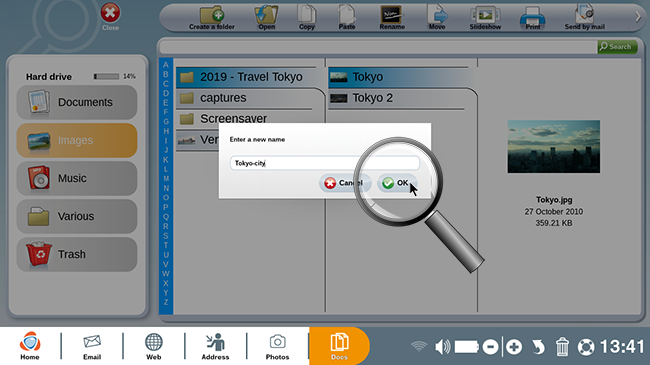Confirm the new name with OK
The image size is (650, 365).
[x=397, y=183]
